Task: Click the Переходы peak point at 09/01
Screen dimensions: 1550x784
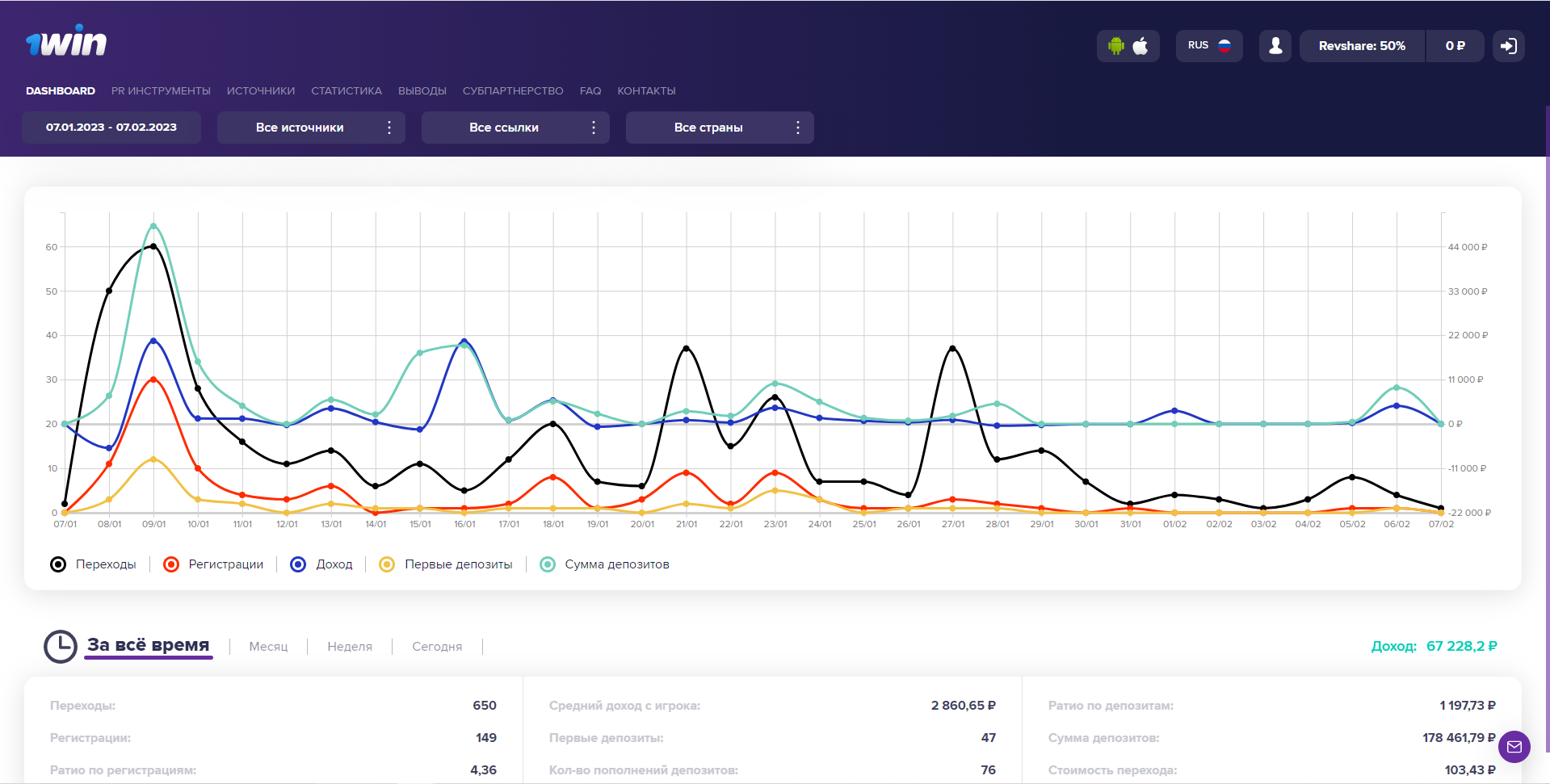Action: coord(153,246)
